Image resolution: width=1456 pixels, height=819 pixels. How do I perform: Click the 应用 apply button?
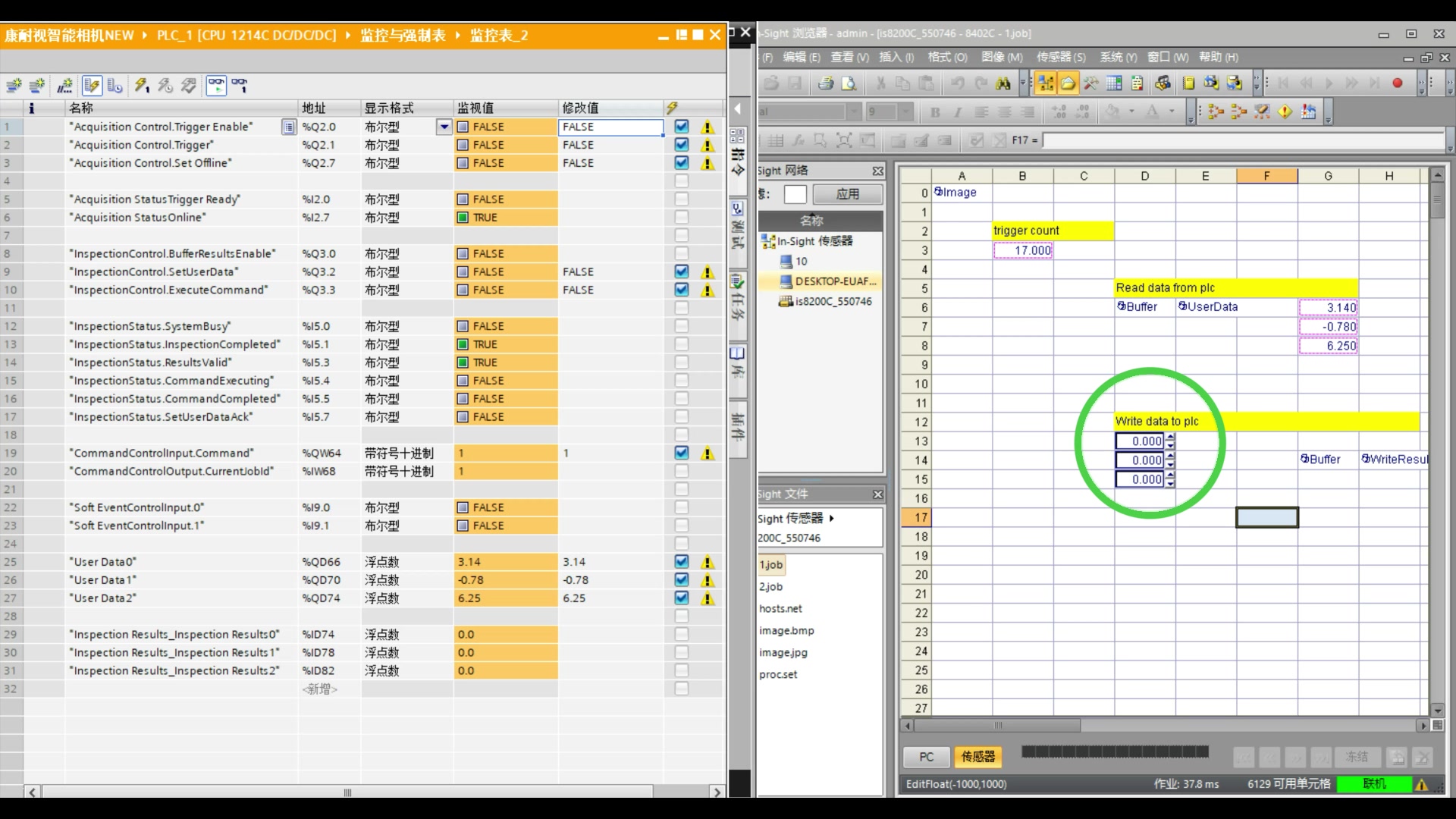847,194
